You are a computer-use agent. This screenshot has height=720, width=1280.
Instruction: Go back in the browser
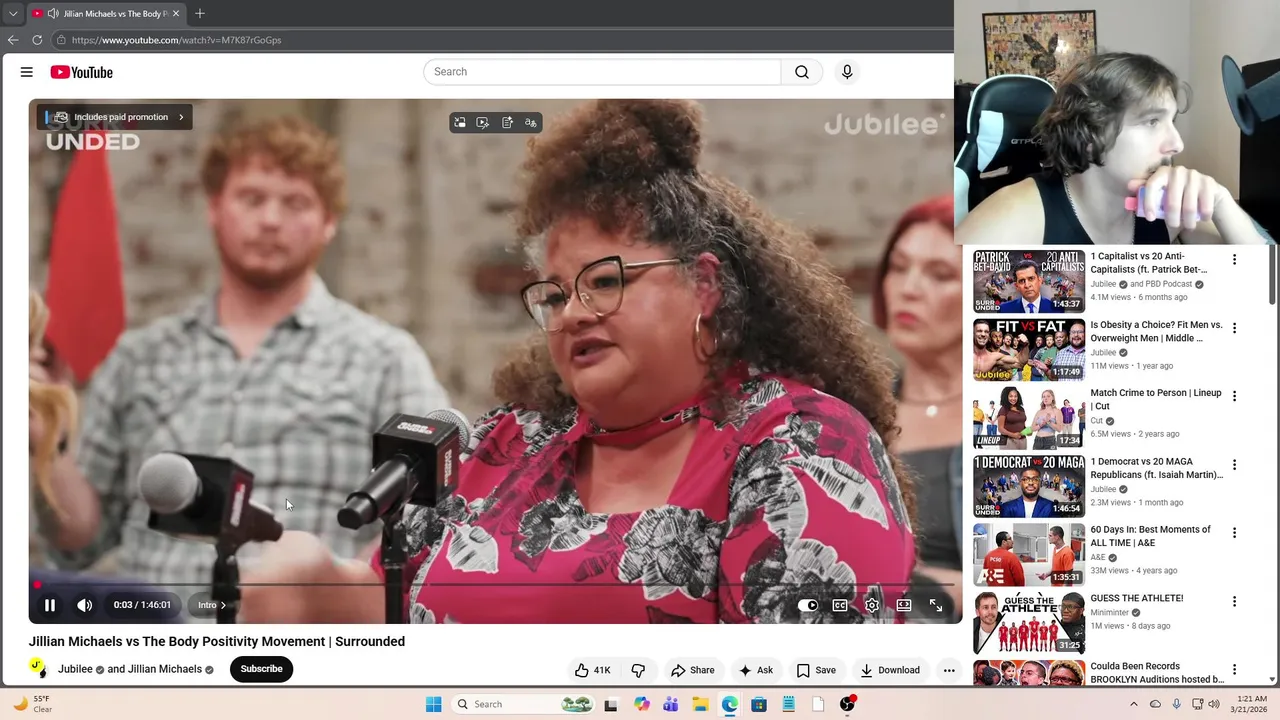13,40
